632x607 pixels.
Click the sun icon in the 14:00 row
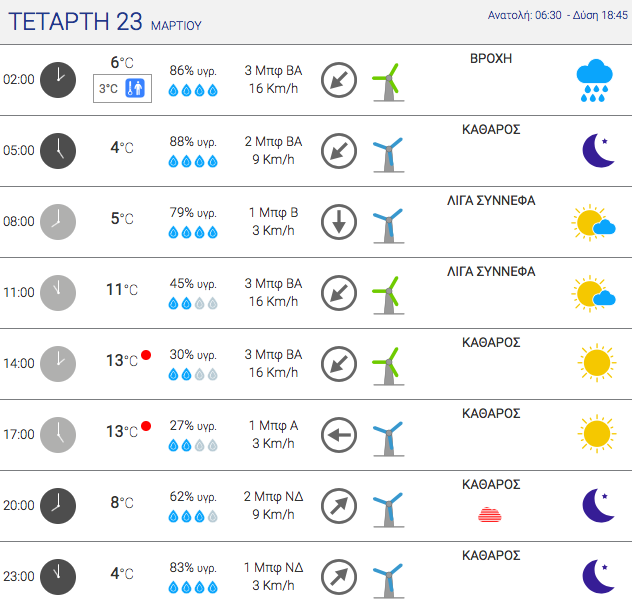[597, 363]
